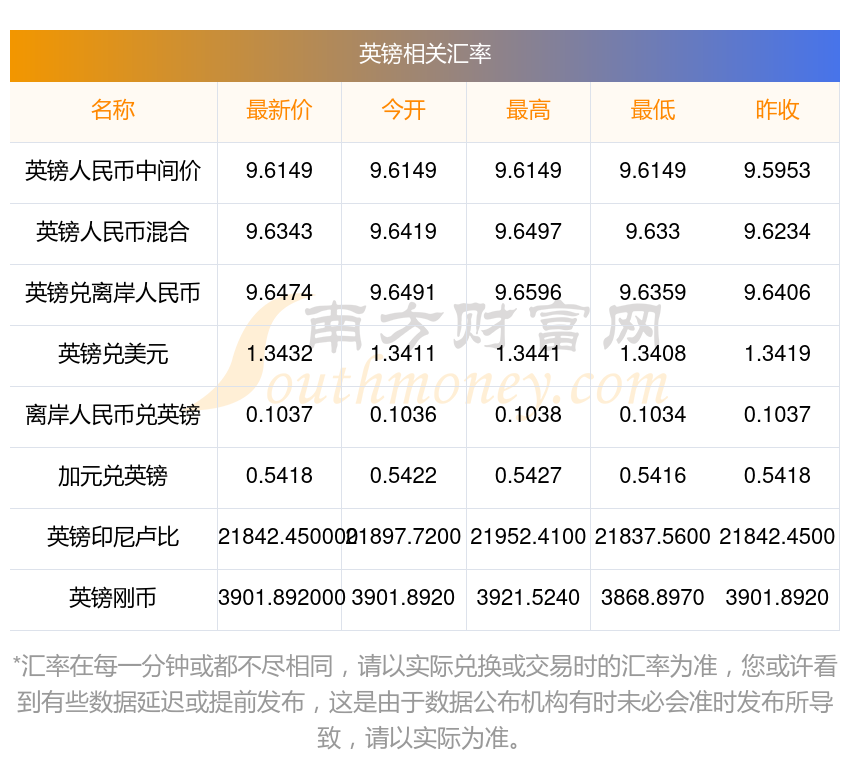Image resolution: width=850 pixels, height=769 pixels.
Task: Select the 9.6419 opening value
Action: 403,232
